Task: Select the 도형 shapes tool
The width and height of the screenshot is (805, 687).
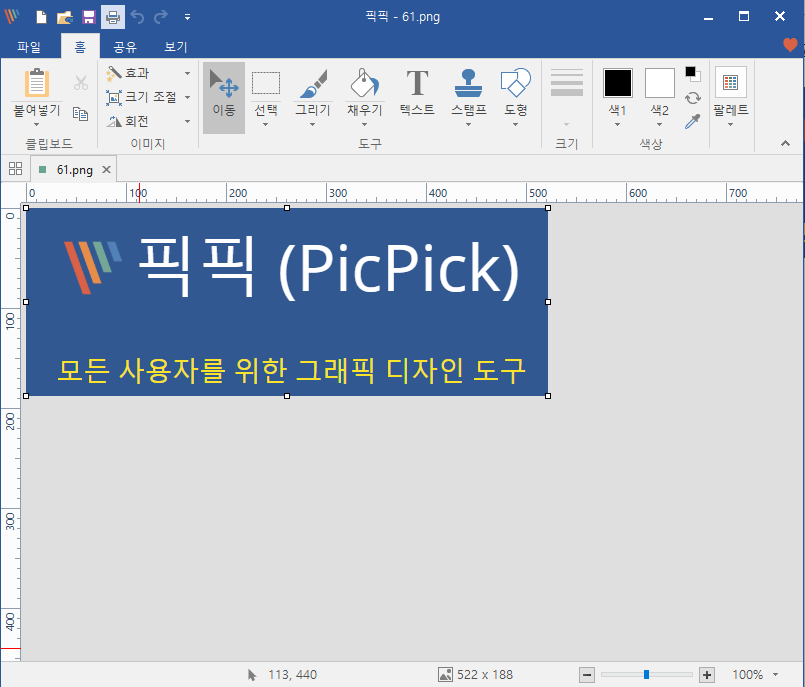Action: click(515, 91)
